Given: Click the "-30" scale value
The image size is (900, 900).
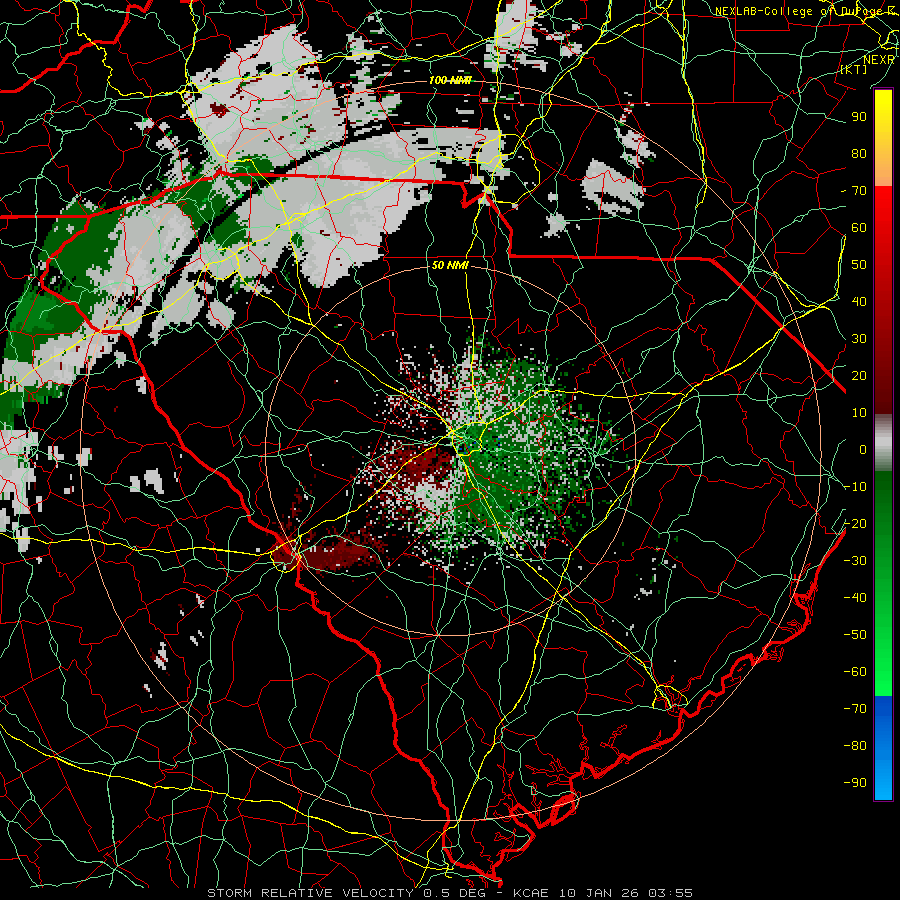Looking at the screenshot, I should [x=855, y=561].
